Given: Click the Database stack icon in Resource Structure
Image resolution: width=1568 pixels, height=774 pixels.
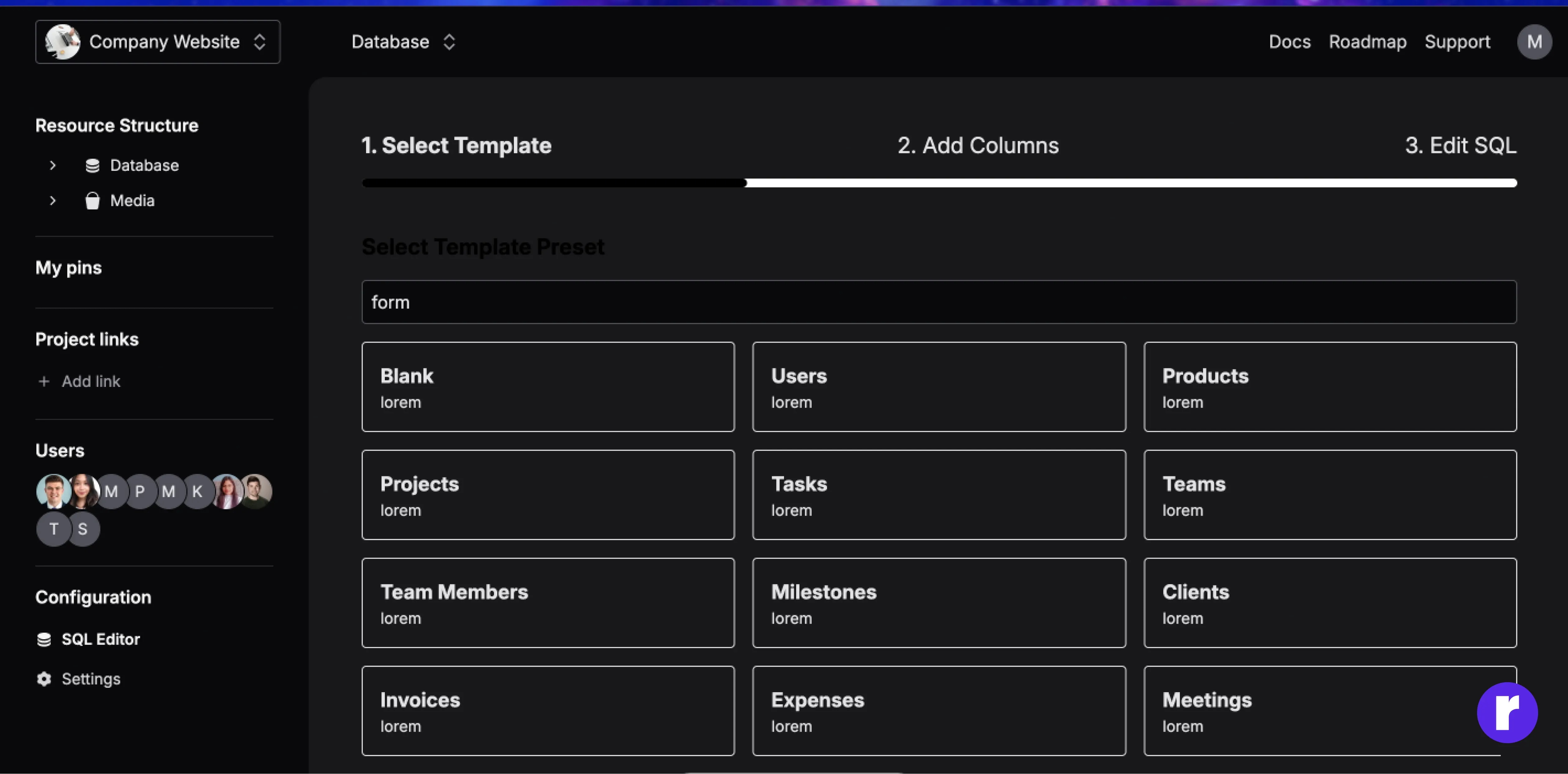Looking at the screenshot, I should coord(92,166).
